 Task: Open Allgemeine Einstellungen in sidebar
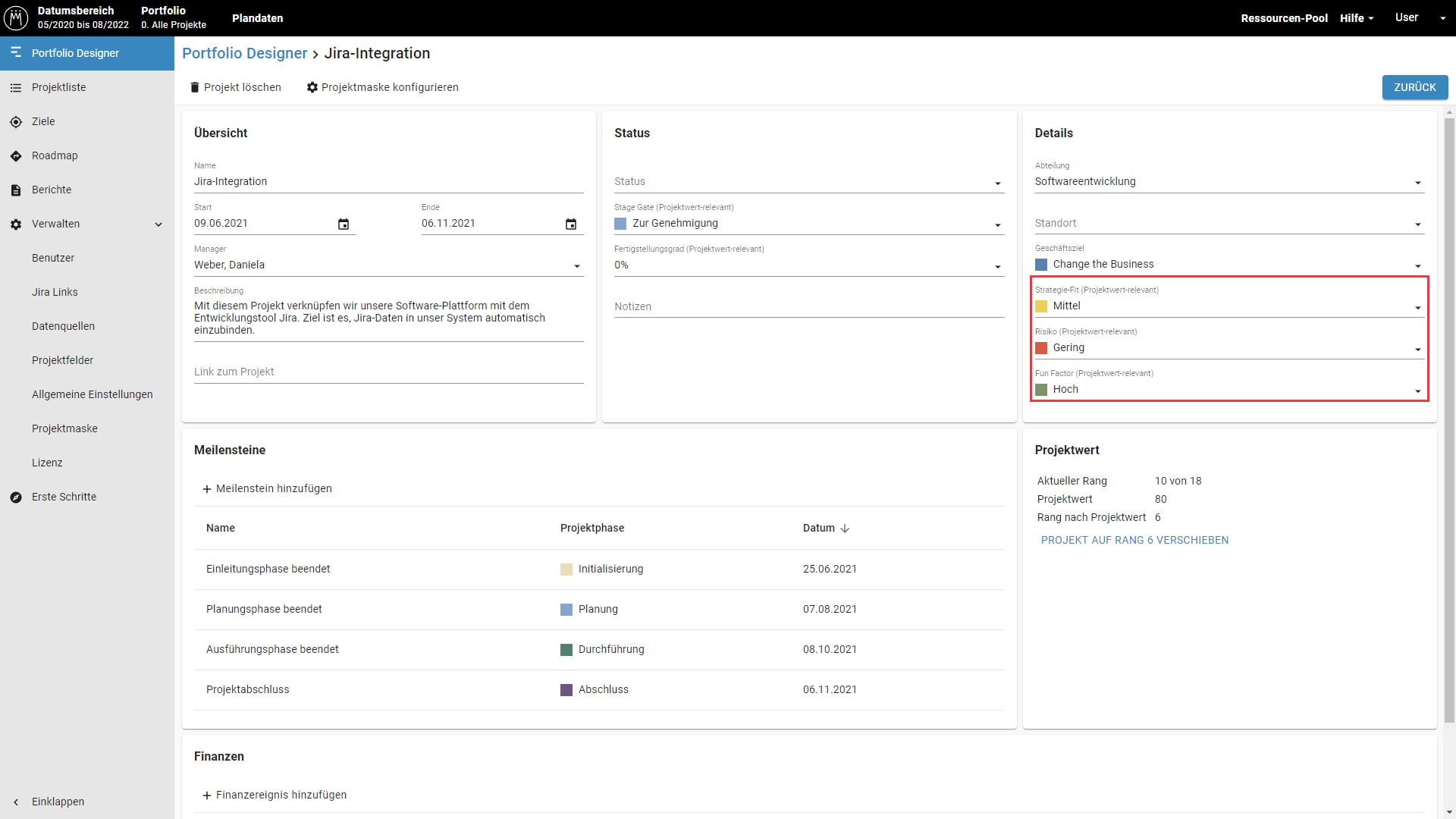point(92,394)
